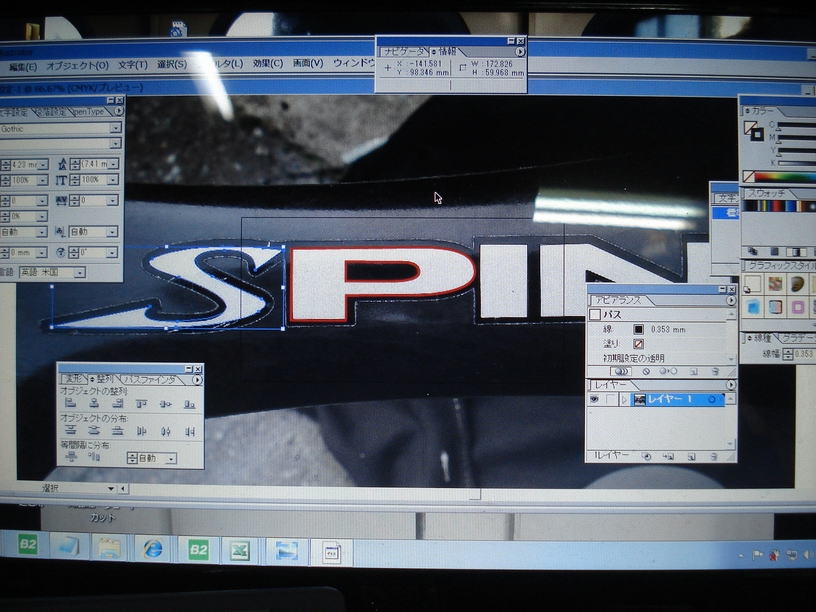Open the 英語:米国 language dropdown
This screenshot has width=816, height=612.
click(x=79, y=272)
